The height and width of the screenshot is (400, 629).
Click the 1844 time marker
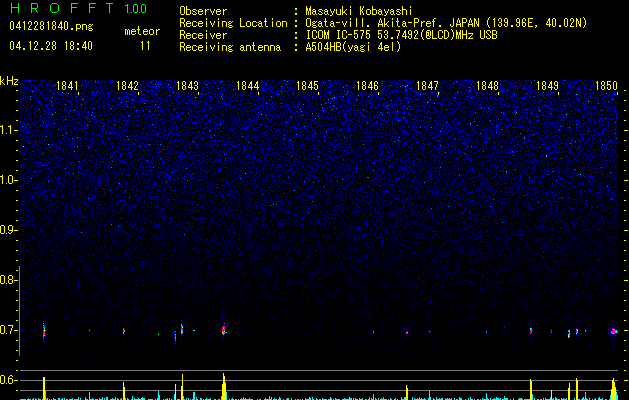point(248,86)
